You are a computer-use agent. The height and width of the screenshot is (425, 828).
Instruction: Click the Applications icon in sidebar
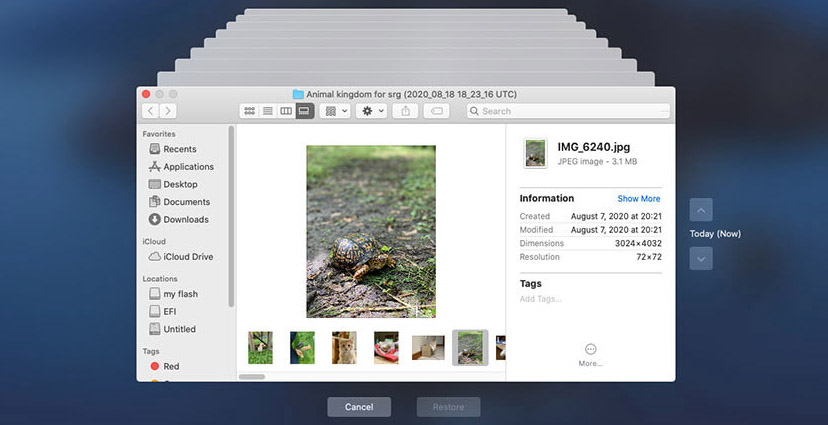click(154, 167)
